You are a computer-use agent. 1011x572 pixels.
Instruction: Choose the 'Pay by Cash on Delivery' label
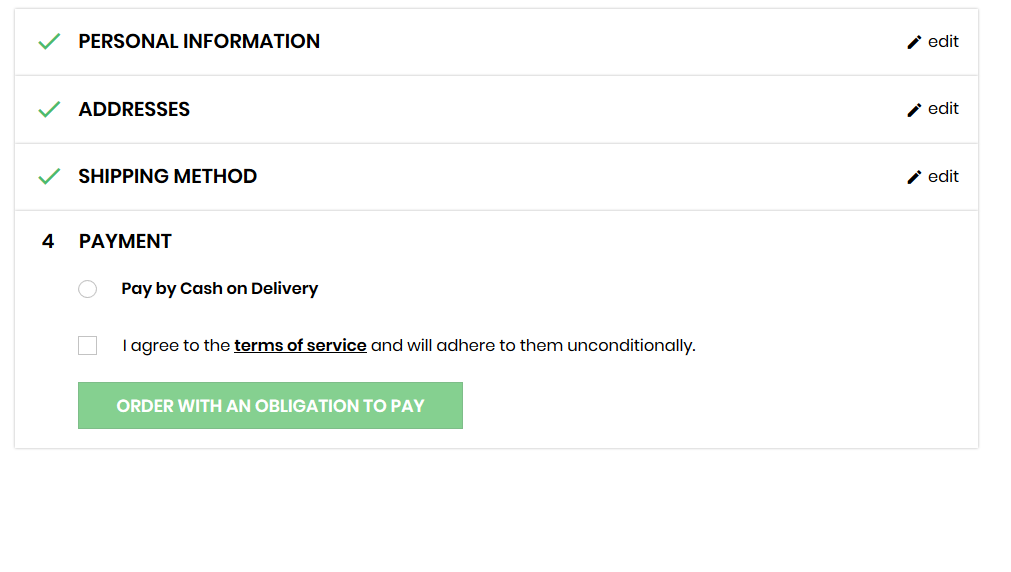pos(220,289)
